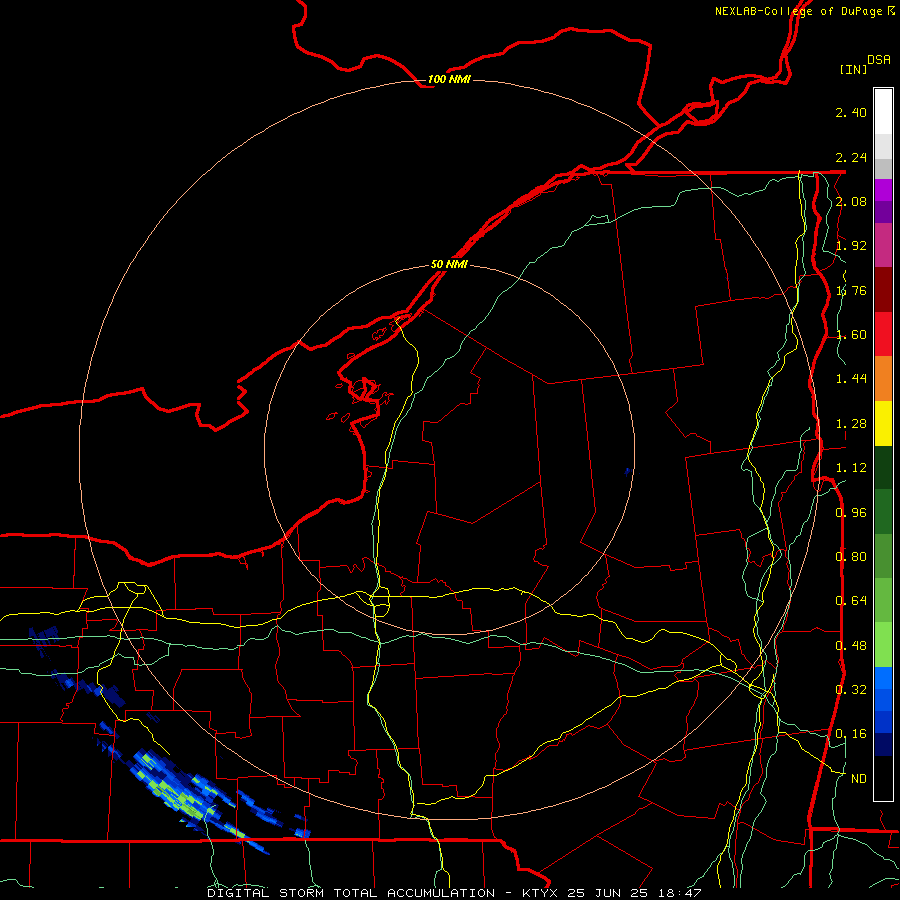The height and width of the screenshot is (900, 900).
Task: Click the 1.44 legend value
Action: pyautogui.click(x=851, y=378)
